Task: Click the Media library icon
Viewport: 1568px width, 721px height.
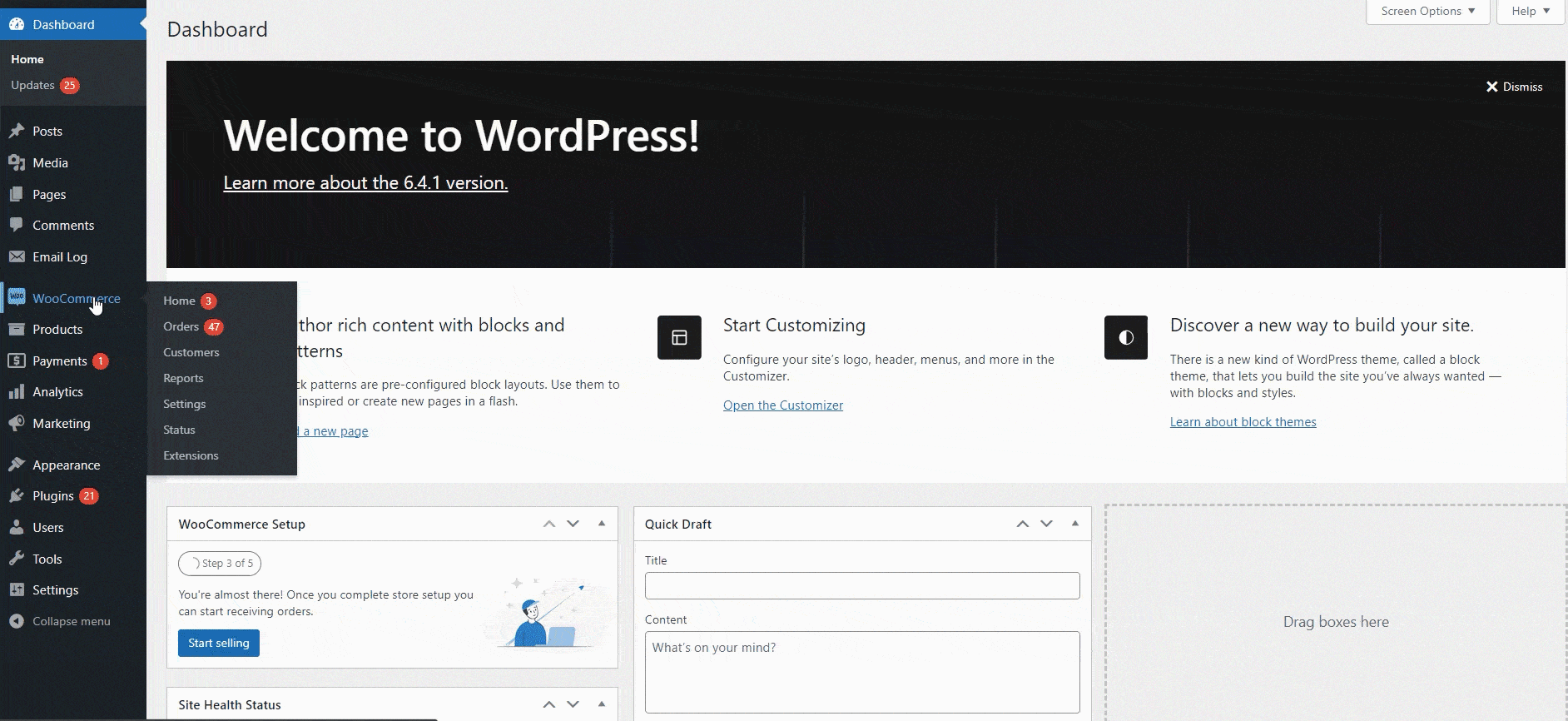Action: tap(17, 162)
